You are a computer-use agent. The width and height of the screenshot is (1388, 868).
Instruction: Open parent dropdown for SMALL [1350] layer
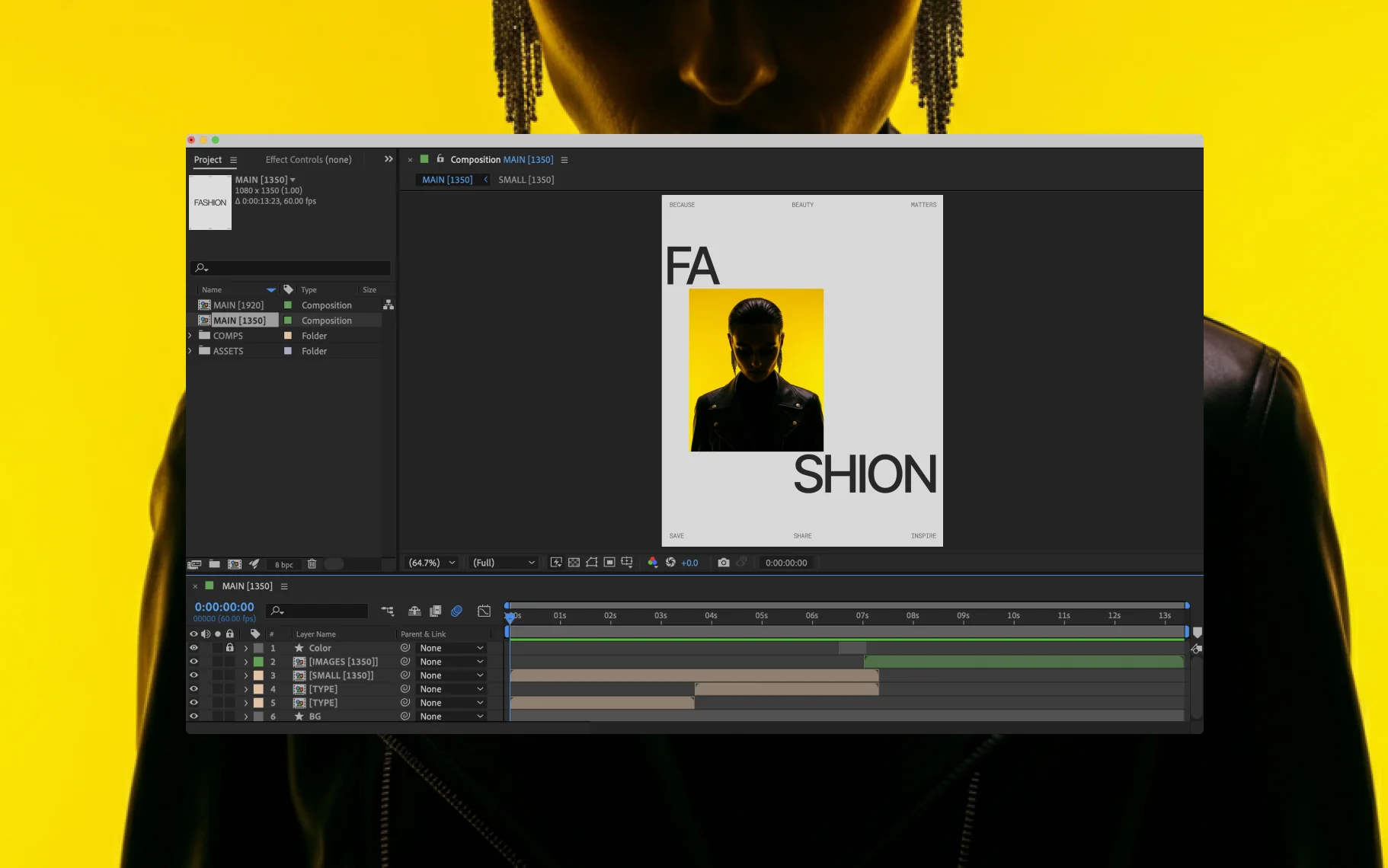point(451,675)
